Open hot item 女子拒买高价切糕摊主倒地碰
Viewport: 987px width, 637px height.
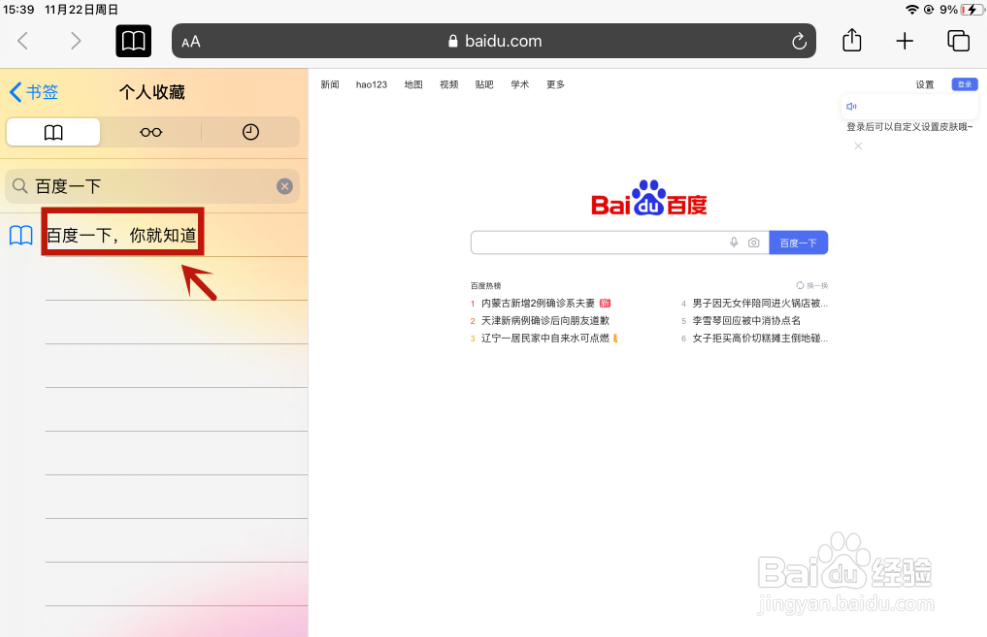click(760, 339)
